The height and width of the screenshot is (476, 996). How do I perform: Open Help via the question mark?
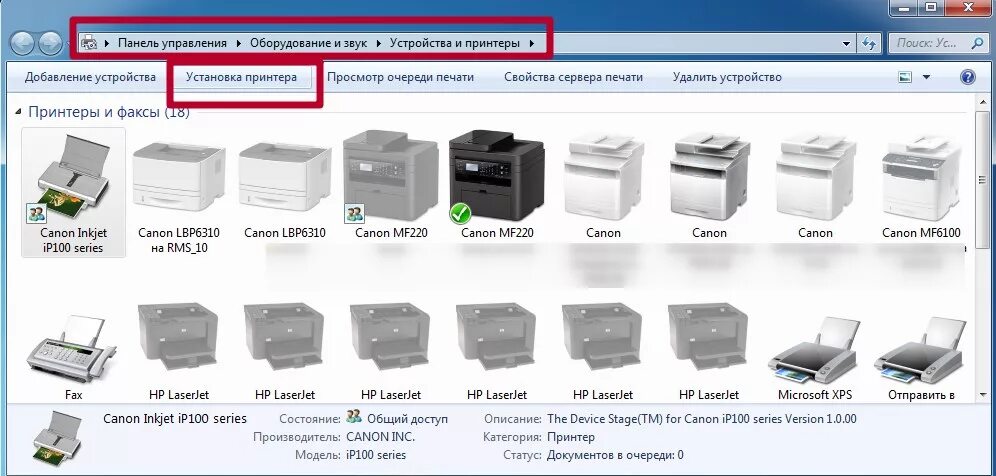pyautogui.click(x=967, y=78)
